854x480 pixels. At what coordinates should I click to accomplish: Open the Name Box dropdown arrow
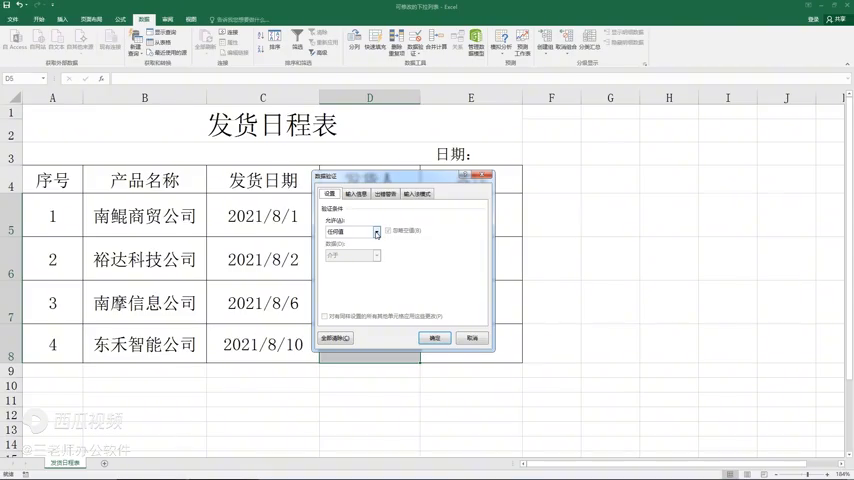tap(43, 79)
